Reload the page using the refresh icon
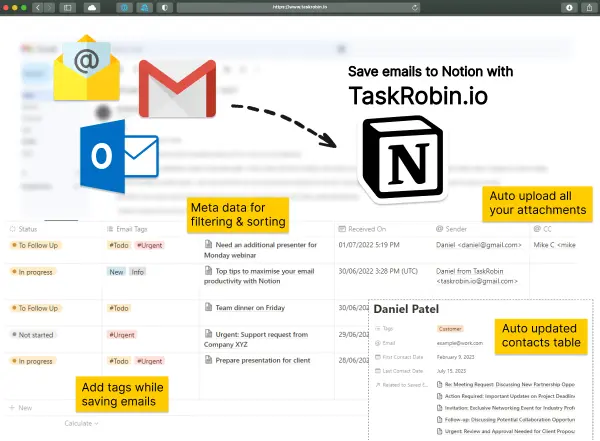 click(415, 7)
